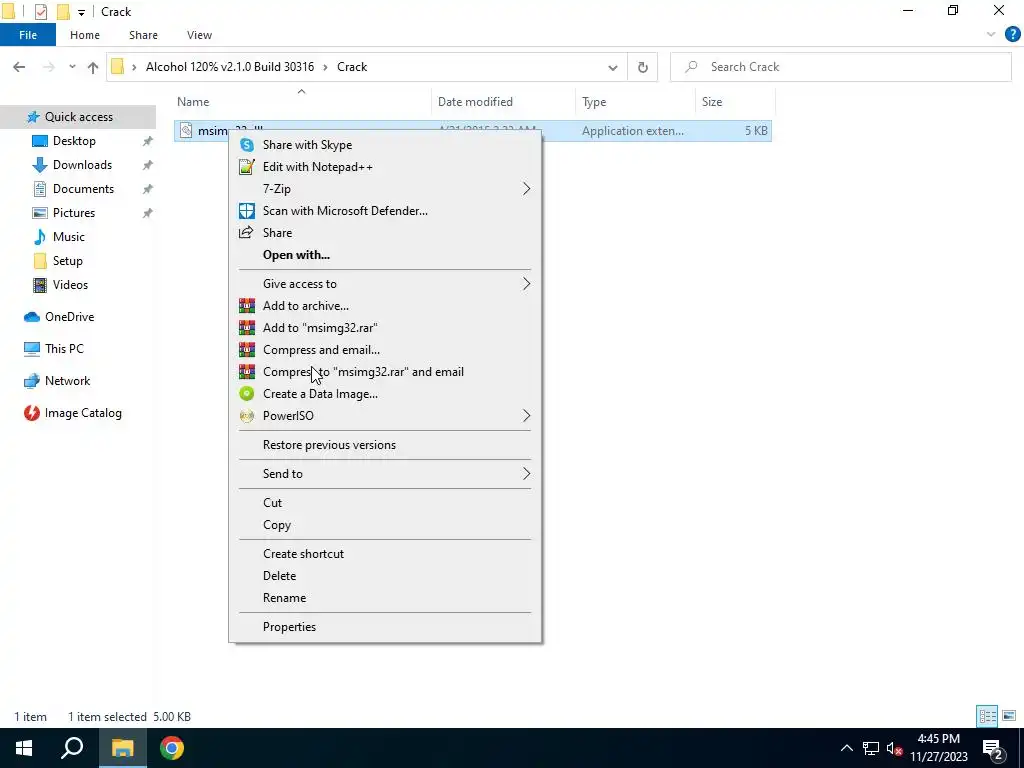Screen dimensions: 1024x768
Task: Select Cut in context menu
Action: point(385,503)
